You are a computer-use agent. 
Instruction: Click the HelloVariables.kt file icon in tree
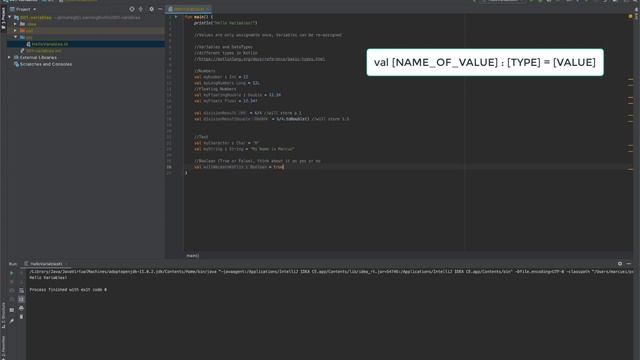click(29, 44)
